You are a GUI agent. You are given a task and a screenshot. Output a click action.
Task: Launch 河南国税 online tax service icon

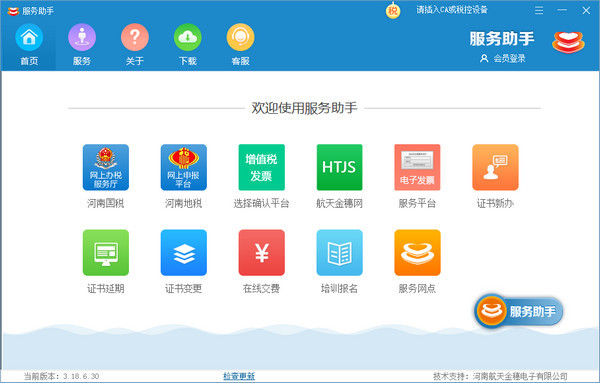[x=106, y=167]
